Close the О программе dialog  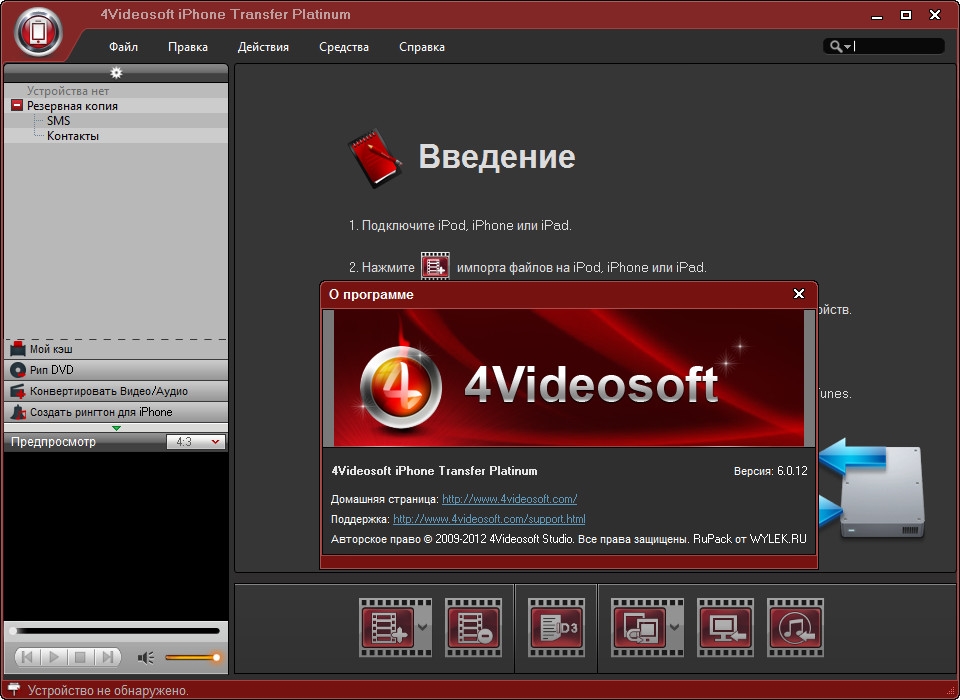799,294
